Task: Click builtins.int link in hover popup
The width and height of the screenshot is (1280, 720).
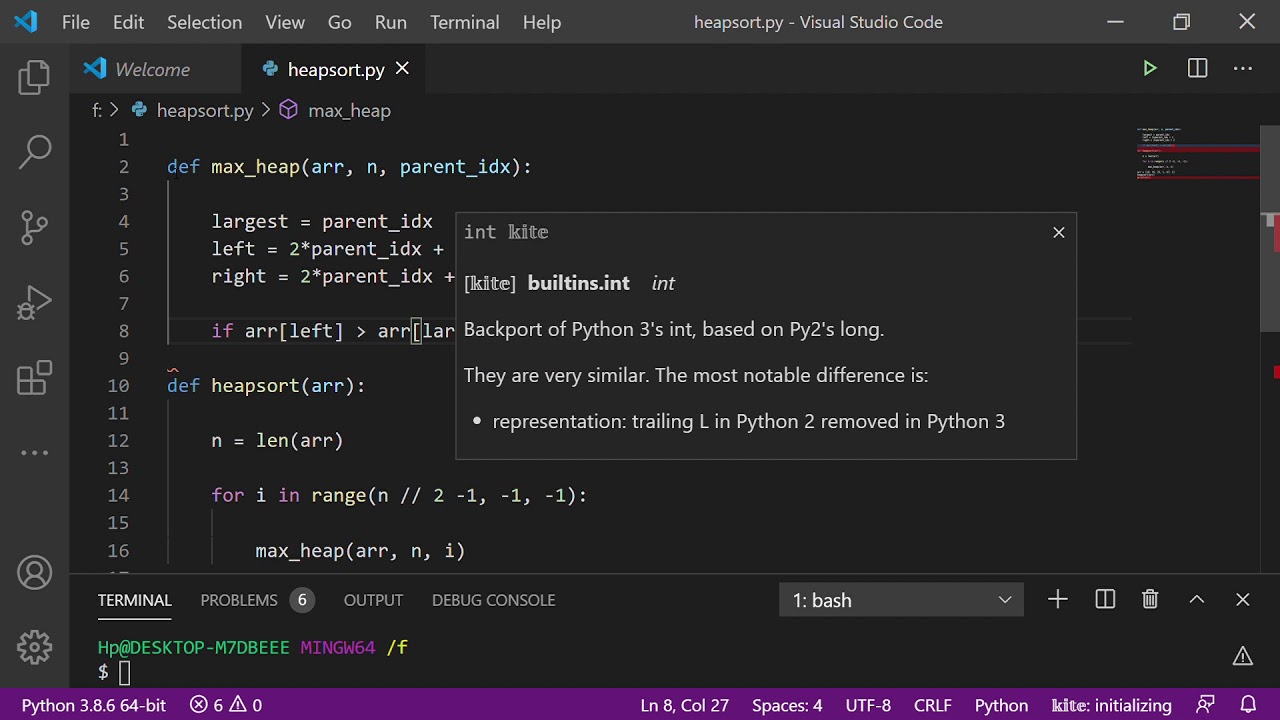Action: pyautogui.click(x=578, y=283)
